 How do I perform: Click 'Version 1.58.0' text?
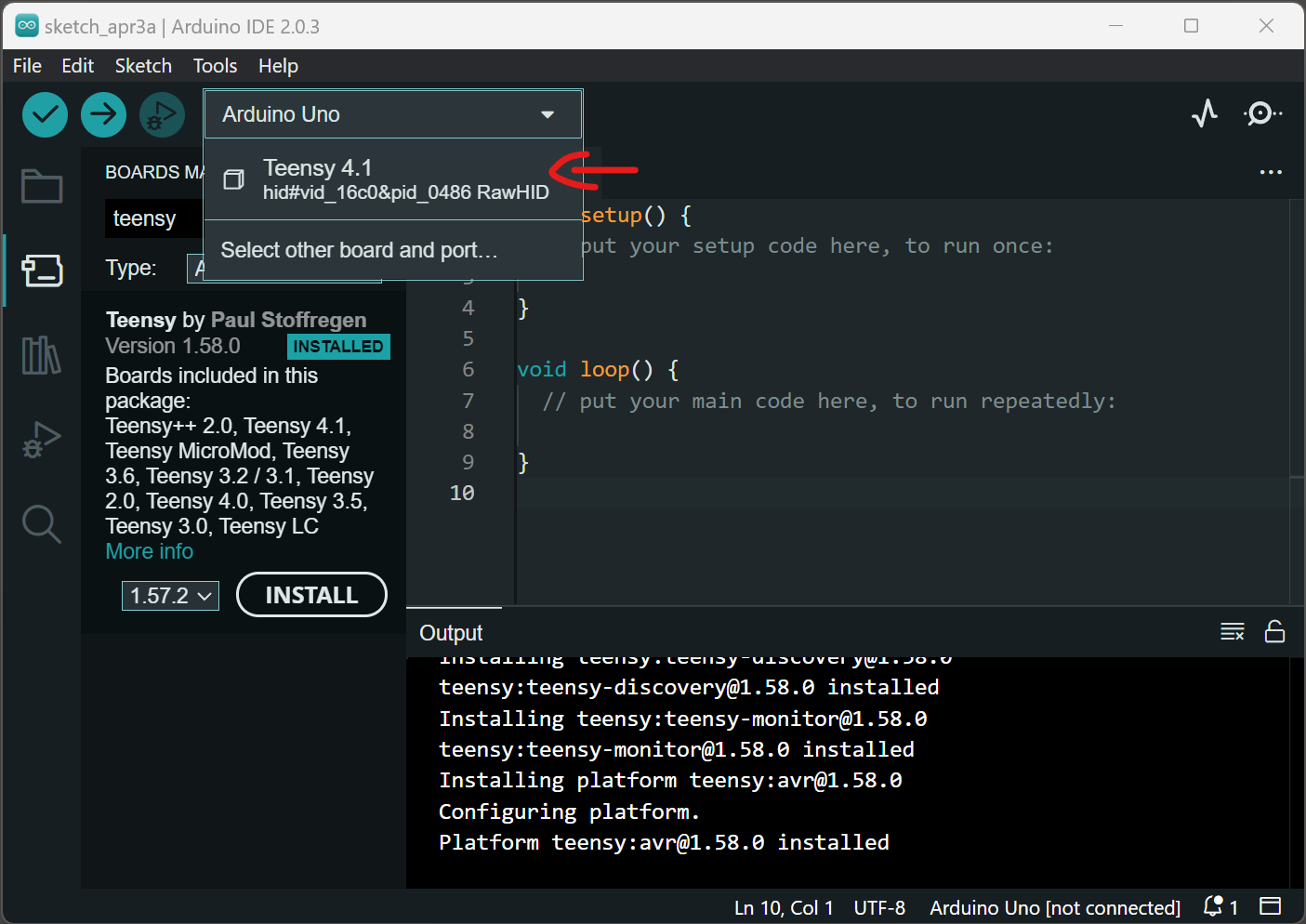(173, 346)
